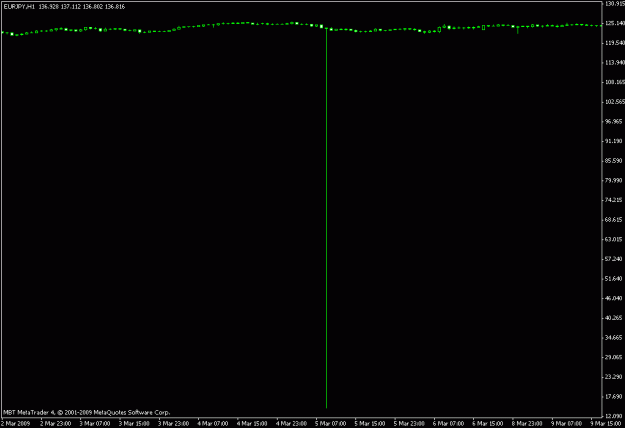The height and width of the screenshot is (428, 625).
Task: Click the 3 Mar 23:00 time label
Action: [x=173, y=423]
